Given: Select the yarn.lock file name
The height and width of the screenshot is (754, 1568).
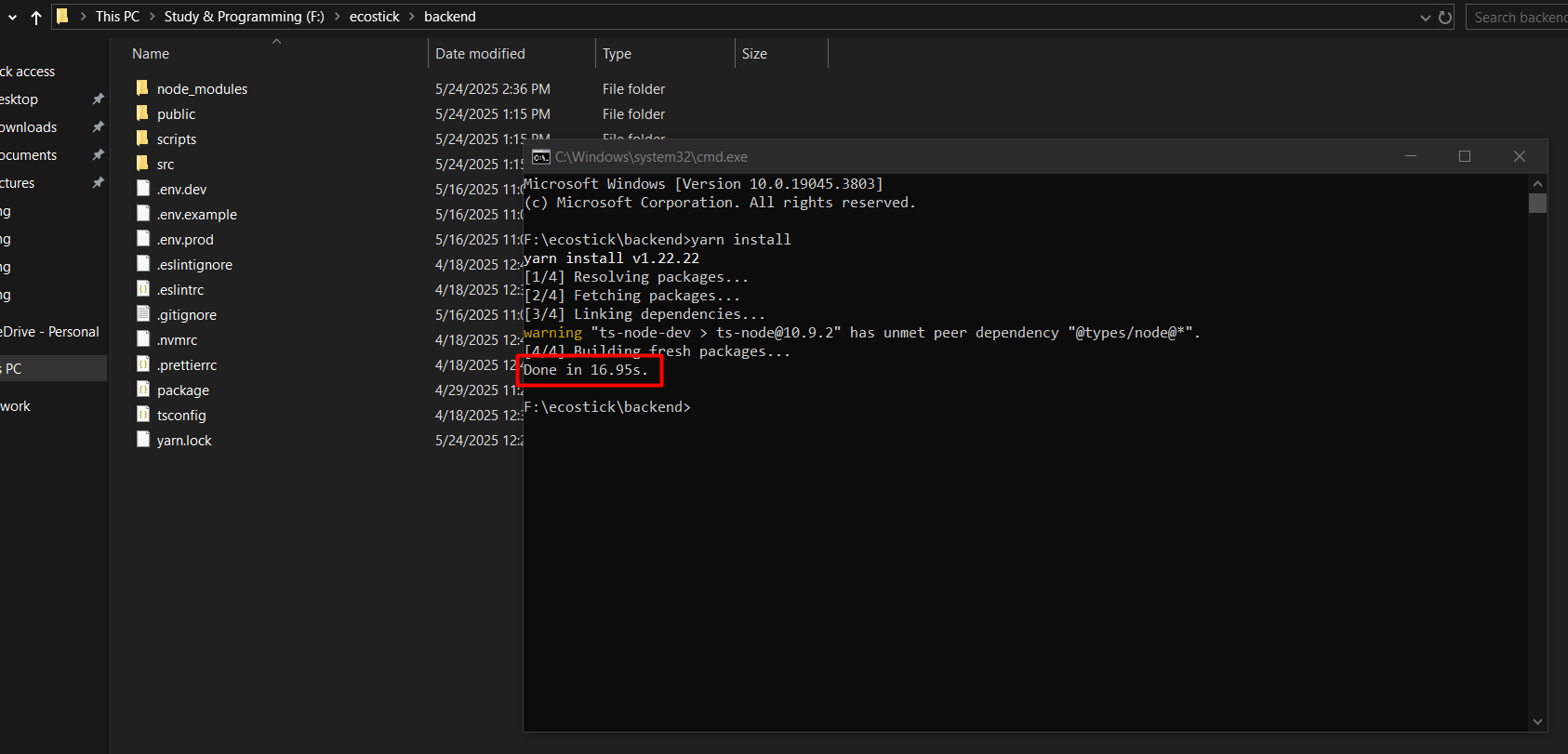Looking at the screenshot, I should (184, 441).
